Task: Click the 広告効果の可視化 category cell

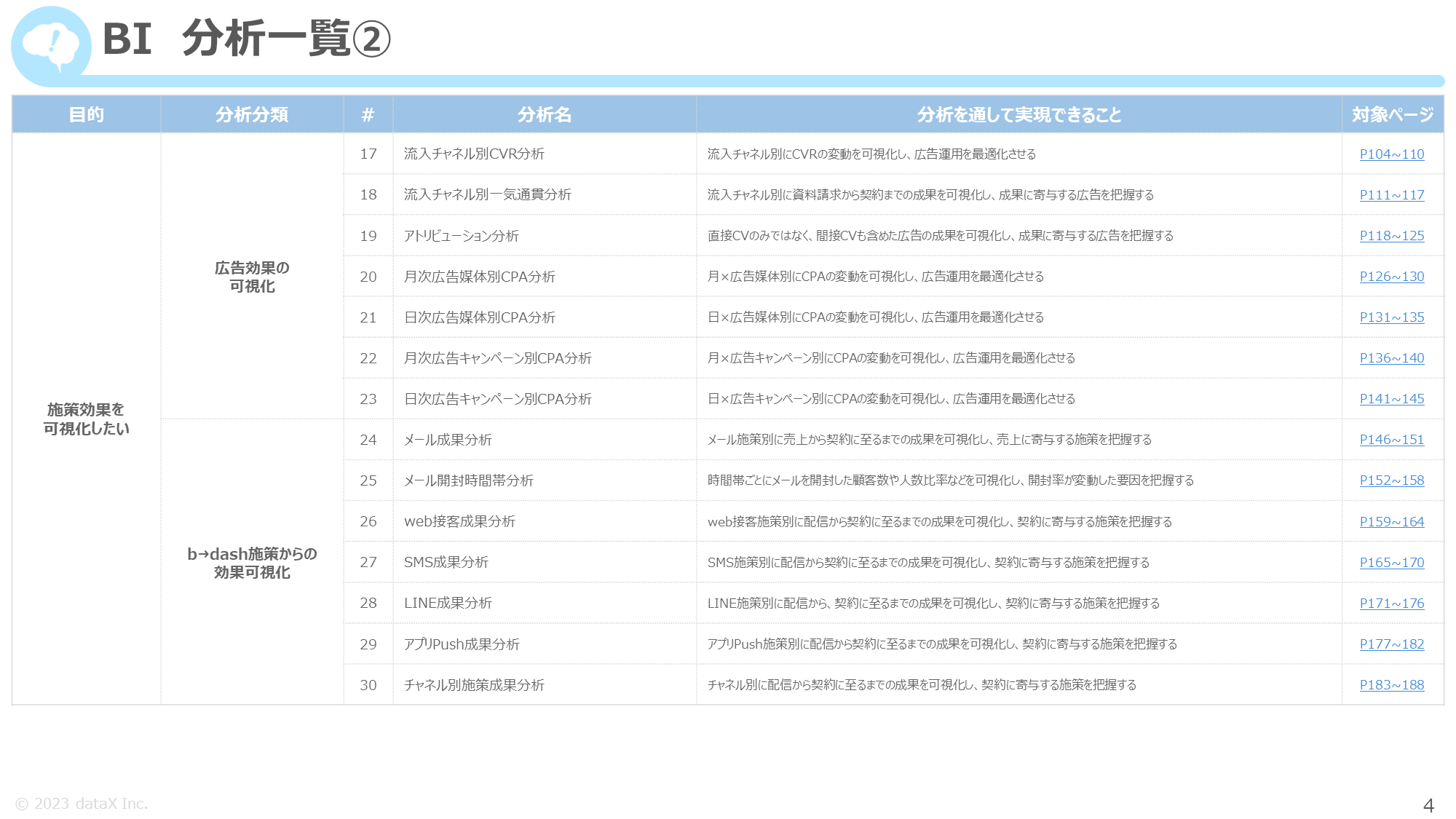Action: pyautogui.click(x=252, y=277)
